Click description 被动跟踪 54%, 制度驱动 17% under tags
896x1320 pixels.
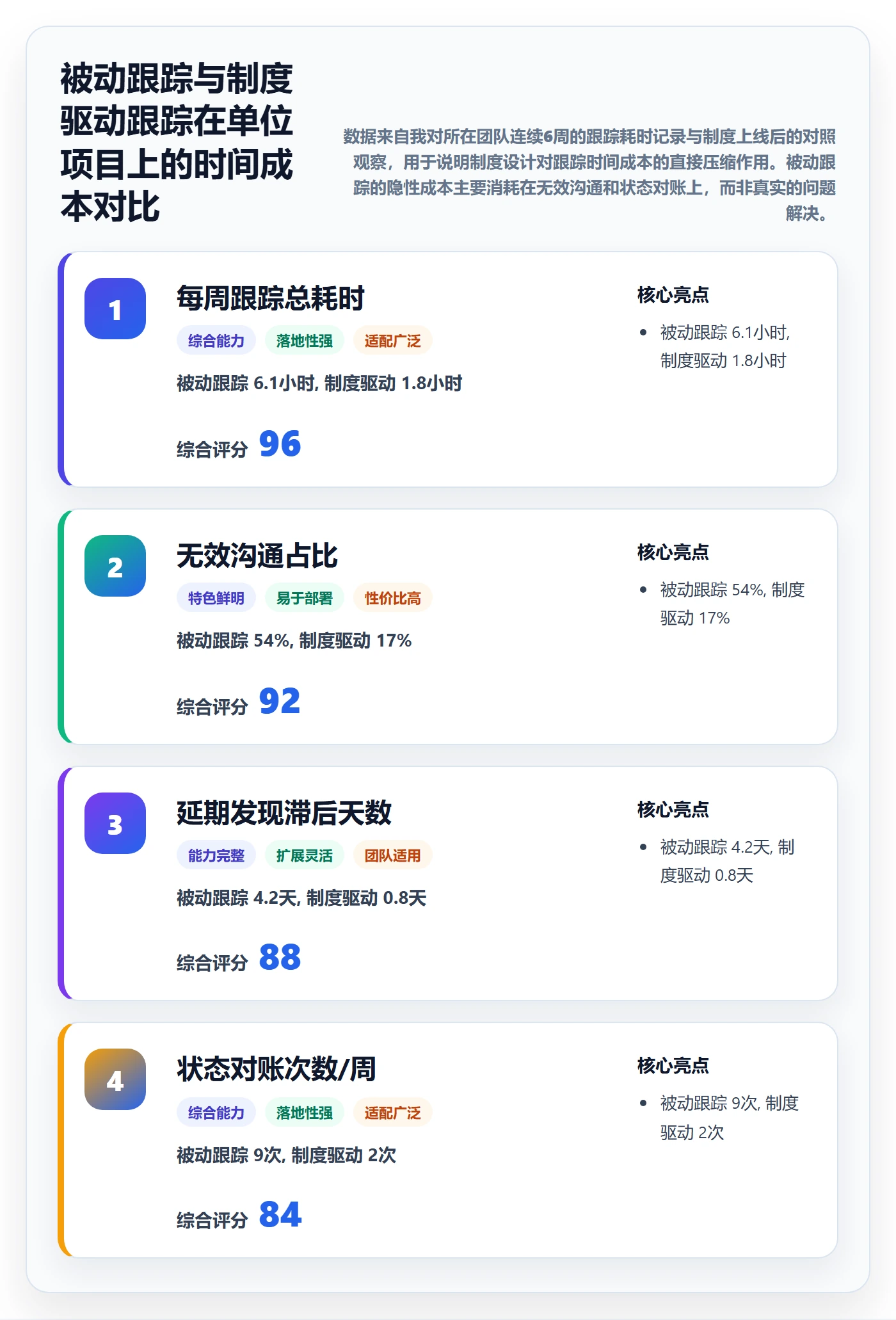pos(294,641)
